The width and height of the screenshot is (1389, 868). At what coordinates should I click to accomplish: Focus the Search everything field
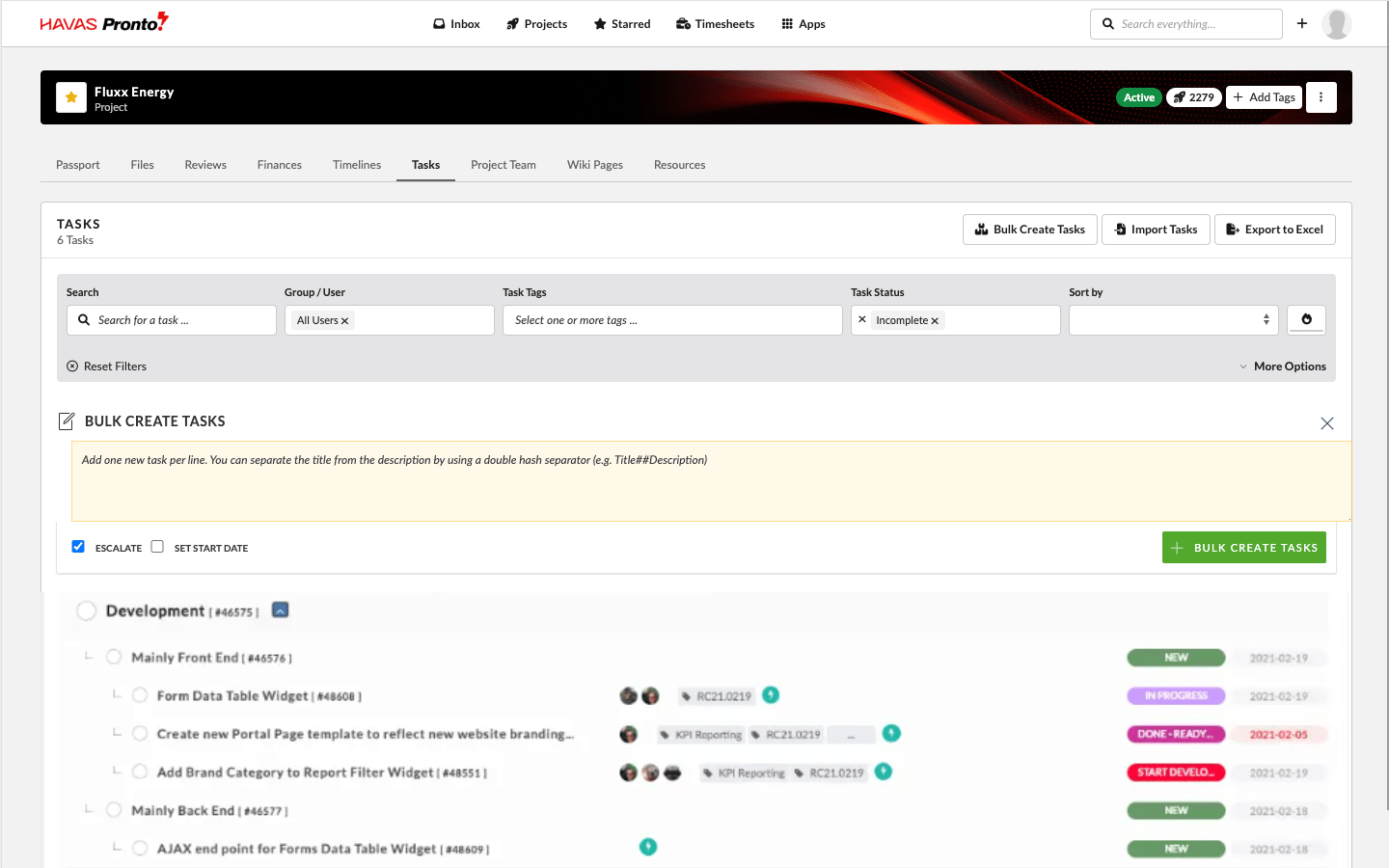(1186, 24)
